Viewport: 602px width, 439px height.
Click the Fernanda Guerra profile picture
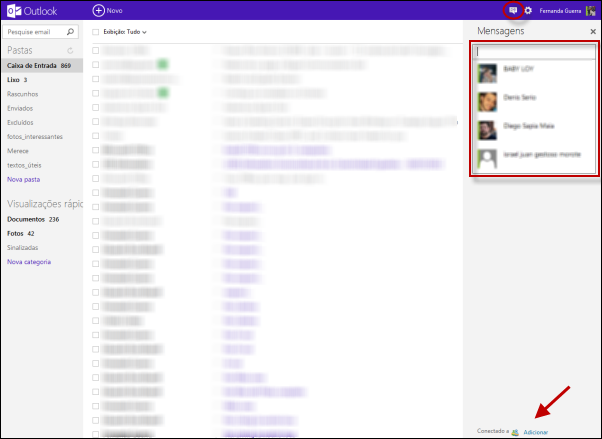coord(591,11)
